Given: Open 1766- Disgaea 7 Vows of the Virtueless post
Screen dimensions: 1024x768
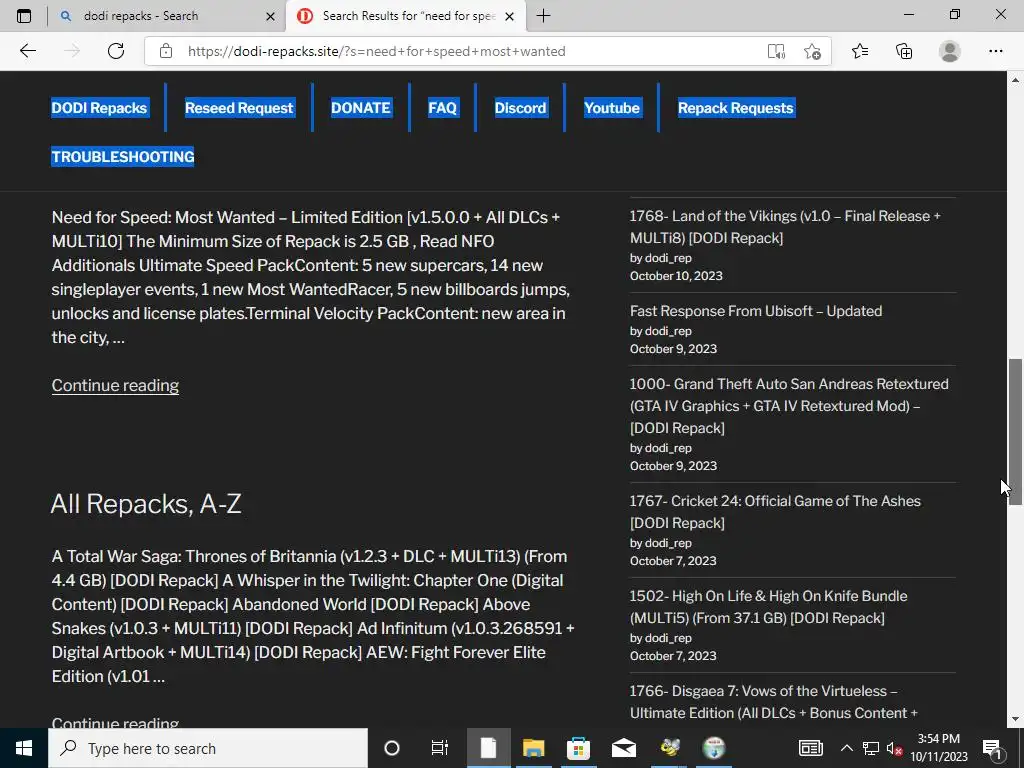Looking at the screenshot, I should [x=774, y=701].
